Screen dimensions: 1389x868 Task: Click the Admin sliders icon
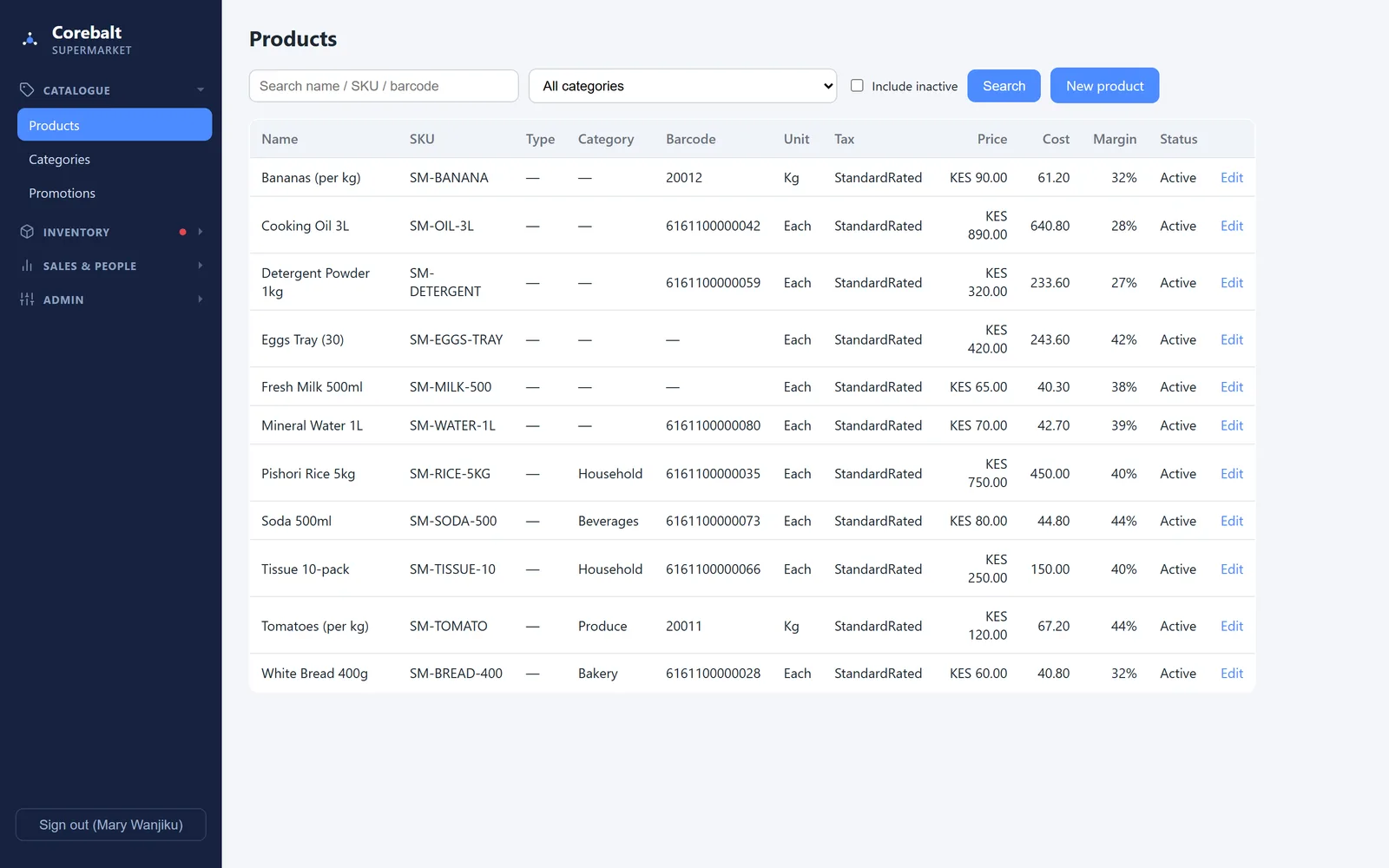[27, 299]
